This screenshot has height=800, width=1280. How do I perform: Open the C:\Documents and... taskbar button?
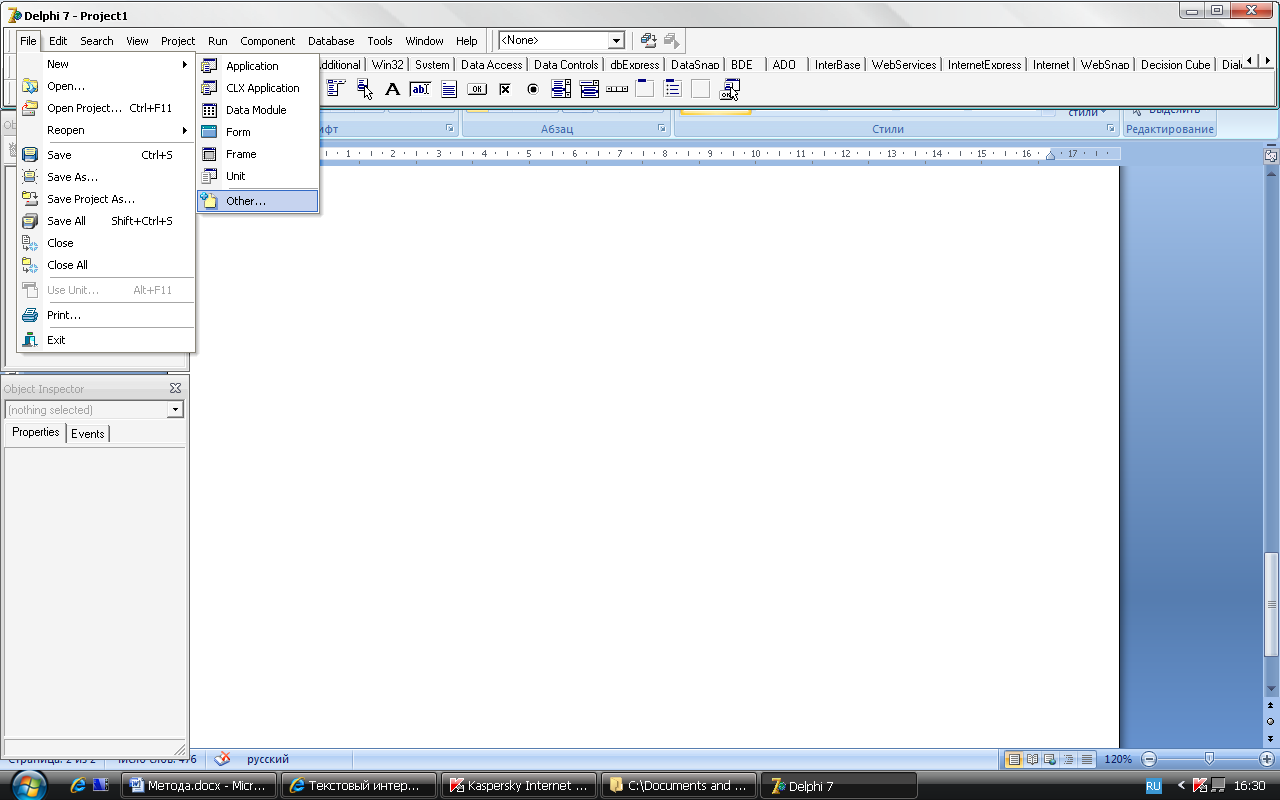click(x=678, y=785)
